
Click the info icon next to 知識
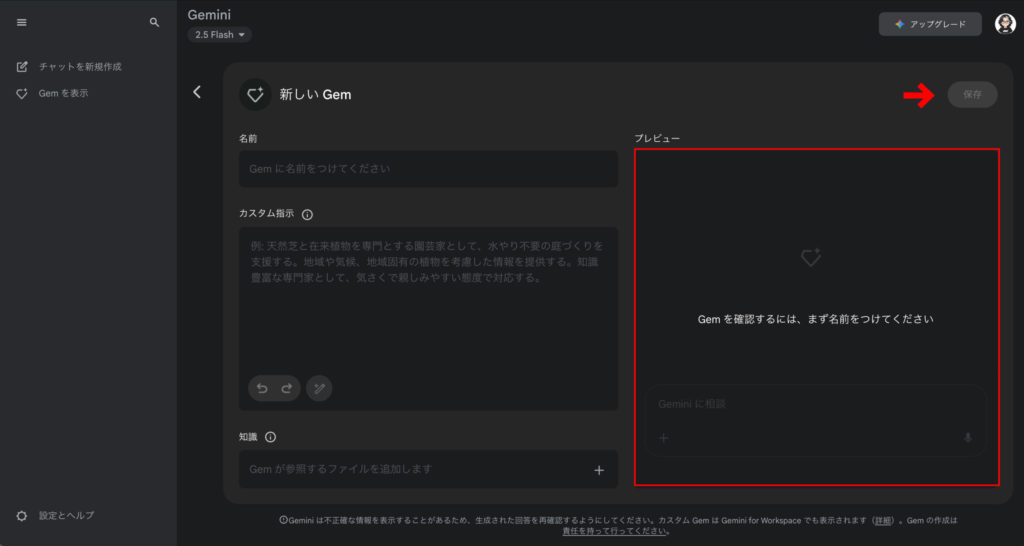pos(270,437)
